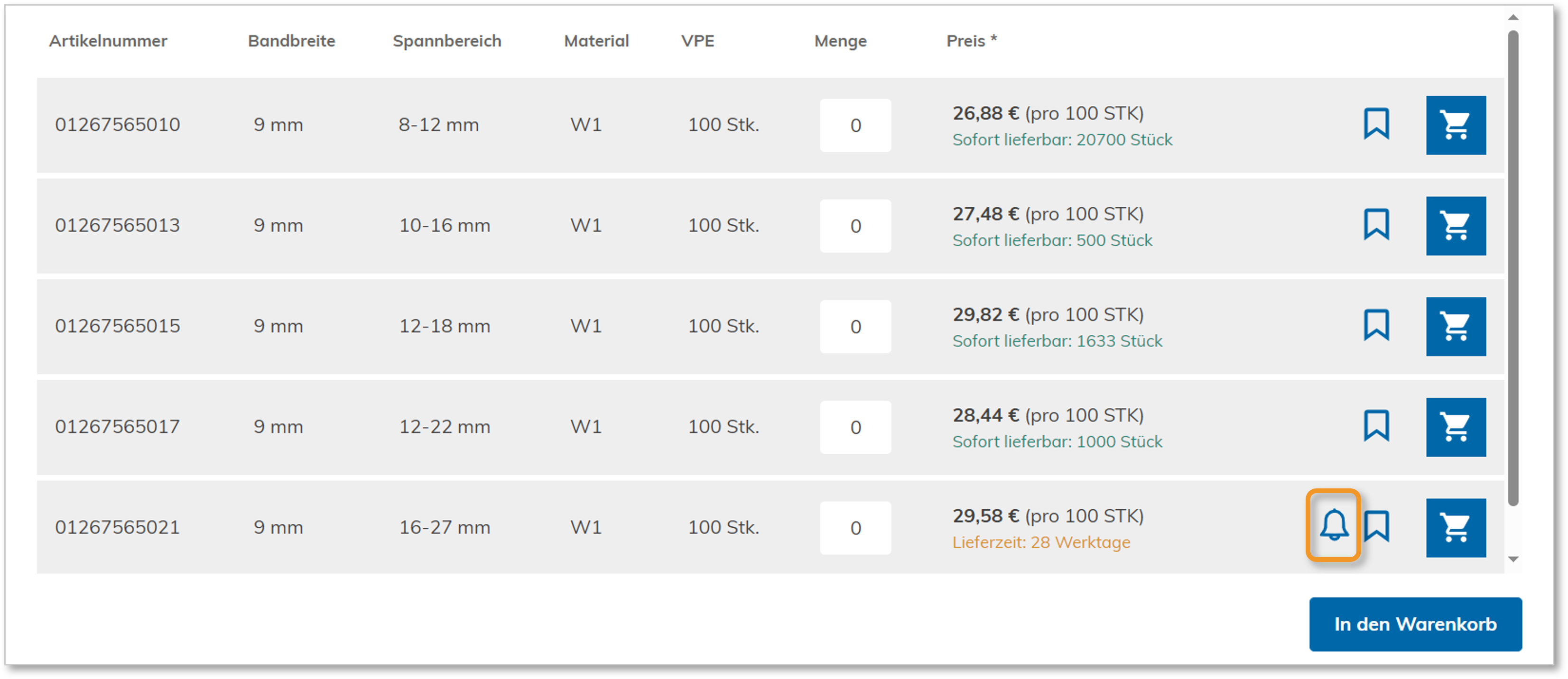Click the price 29,58 €

(x=985, y=516)
